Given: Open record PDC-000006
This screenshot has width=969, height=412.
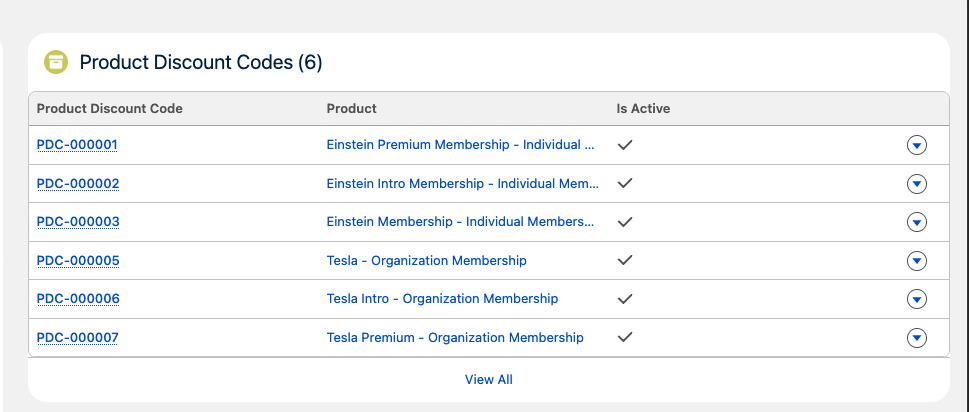Looking at the screenshot, I should (x=78, y=299).
